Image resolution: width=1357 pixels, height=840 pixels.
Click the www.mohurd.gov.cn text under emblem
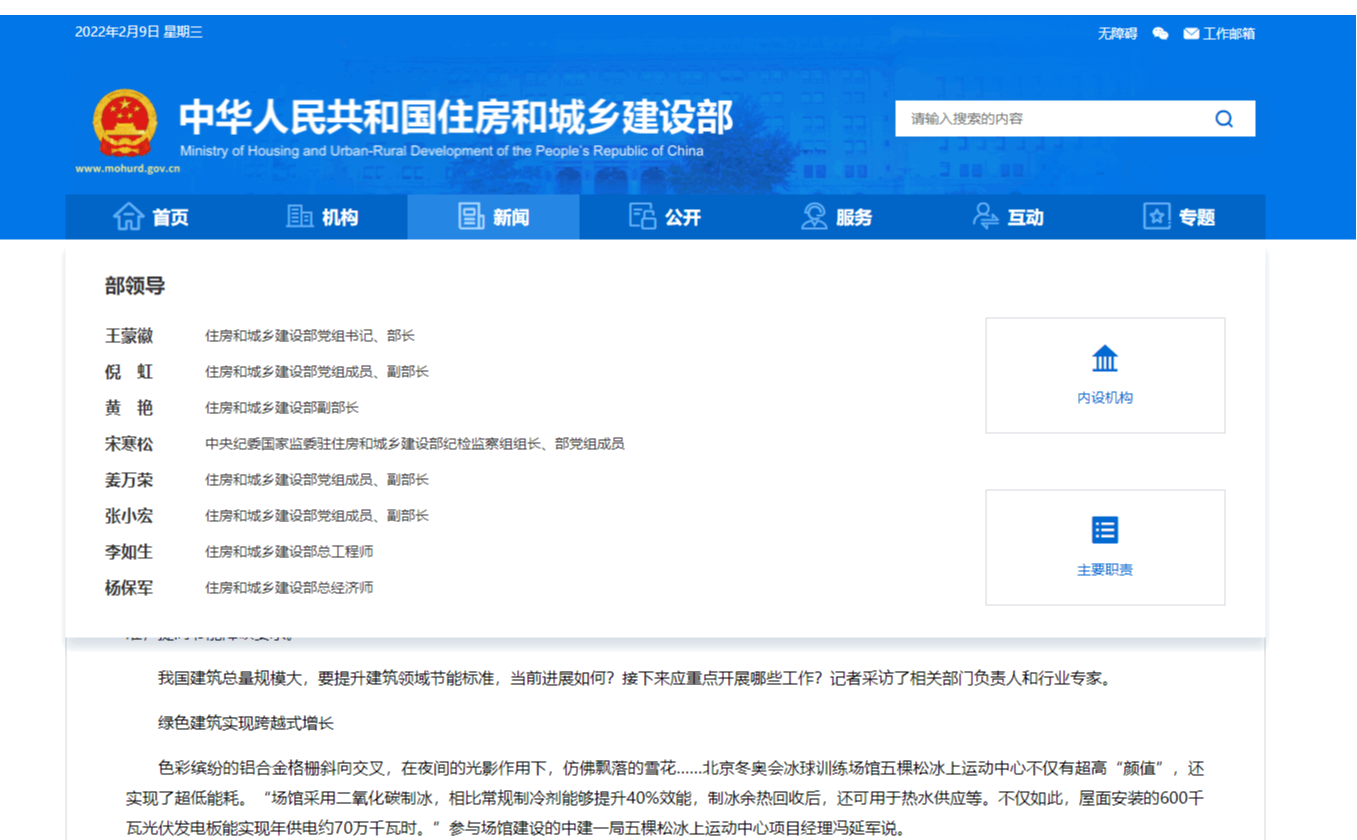pos(127,169)
